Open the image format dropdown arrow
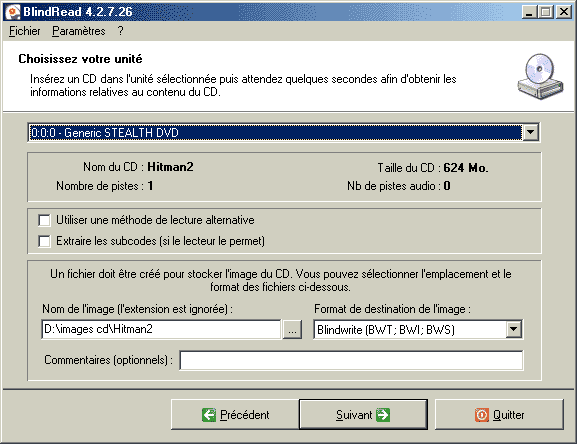Viewport: 577px width, 444px height. tap(514, 329)
